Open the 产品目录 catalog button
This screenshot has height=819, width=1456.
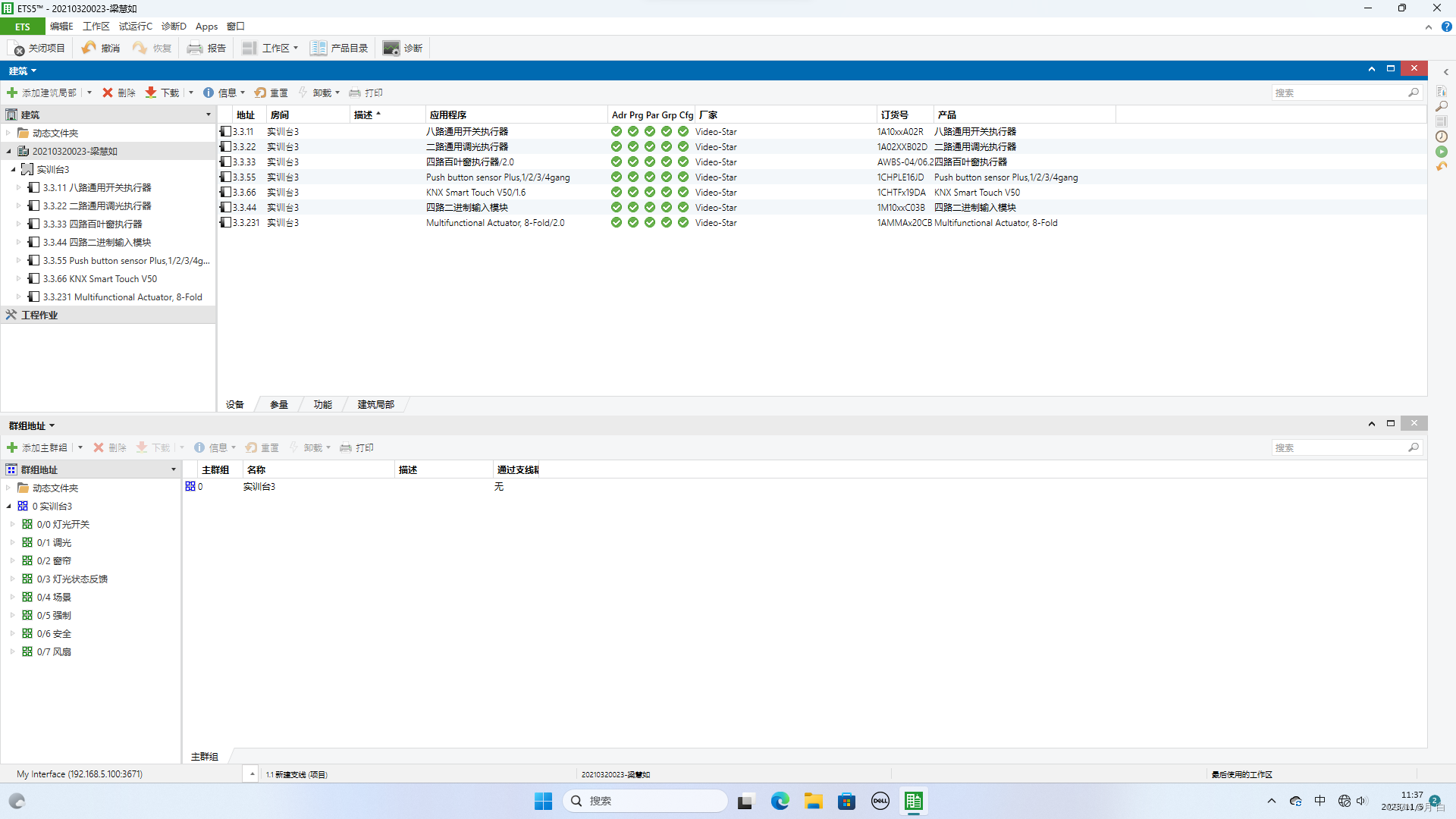pyautogui.click(x=339, y=49)
